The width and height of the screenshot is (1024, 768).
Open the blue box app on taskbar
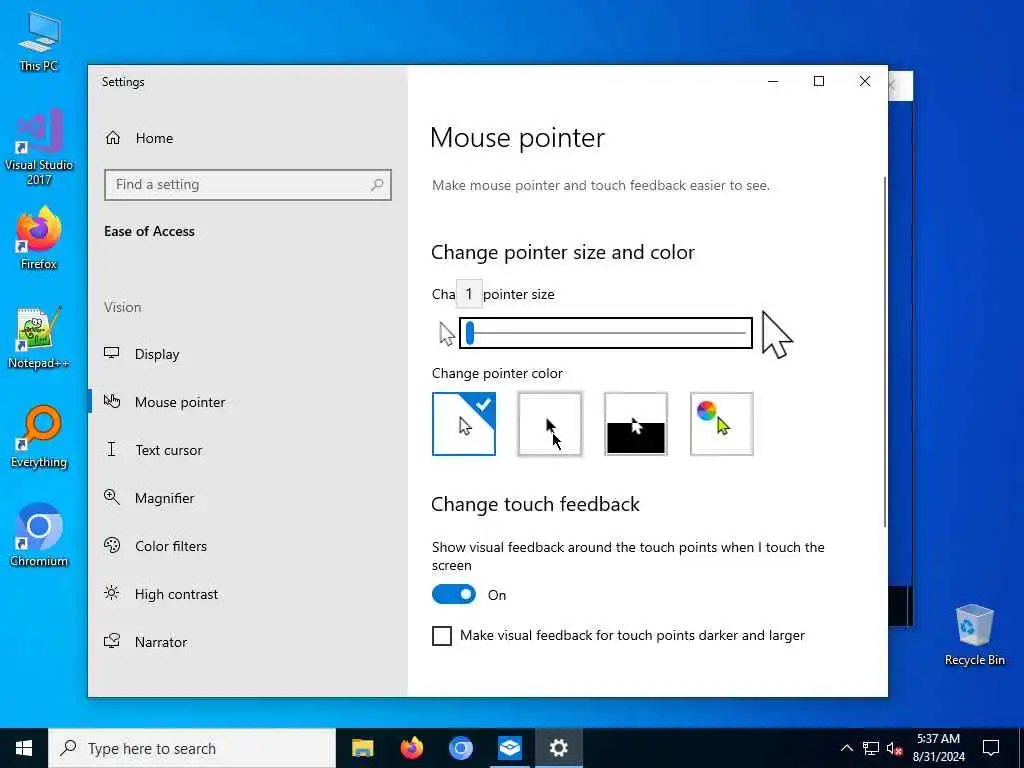[x=509, y=748]
